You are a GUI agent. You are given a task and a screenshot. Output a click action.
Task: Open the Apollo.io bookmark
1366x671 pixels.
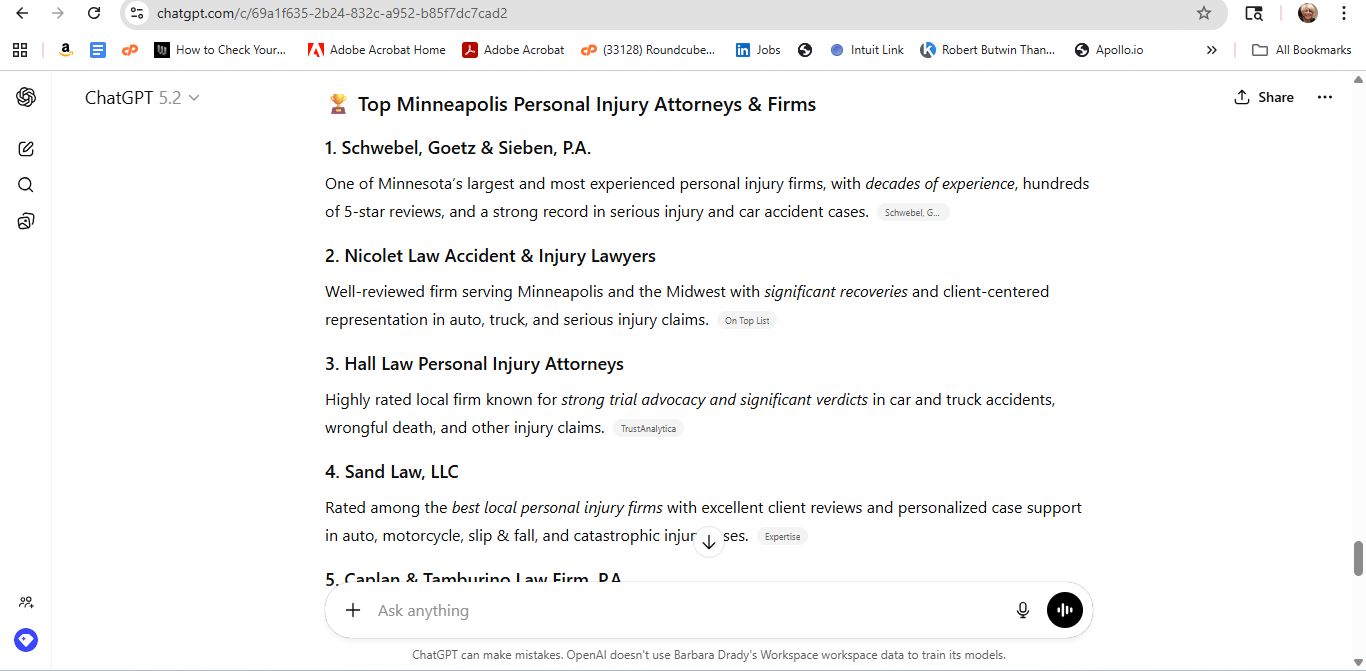1109,50
